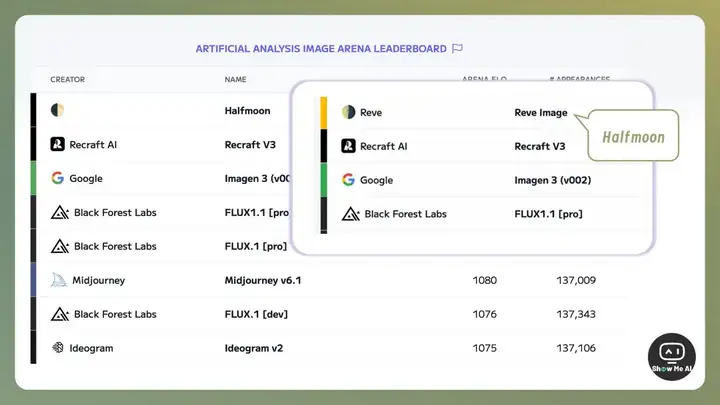Screen dimensions: 720x405
Task: Click the NAME column header
Action: coord(235,79)
